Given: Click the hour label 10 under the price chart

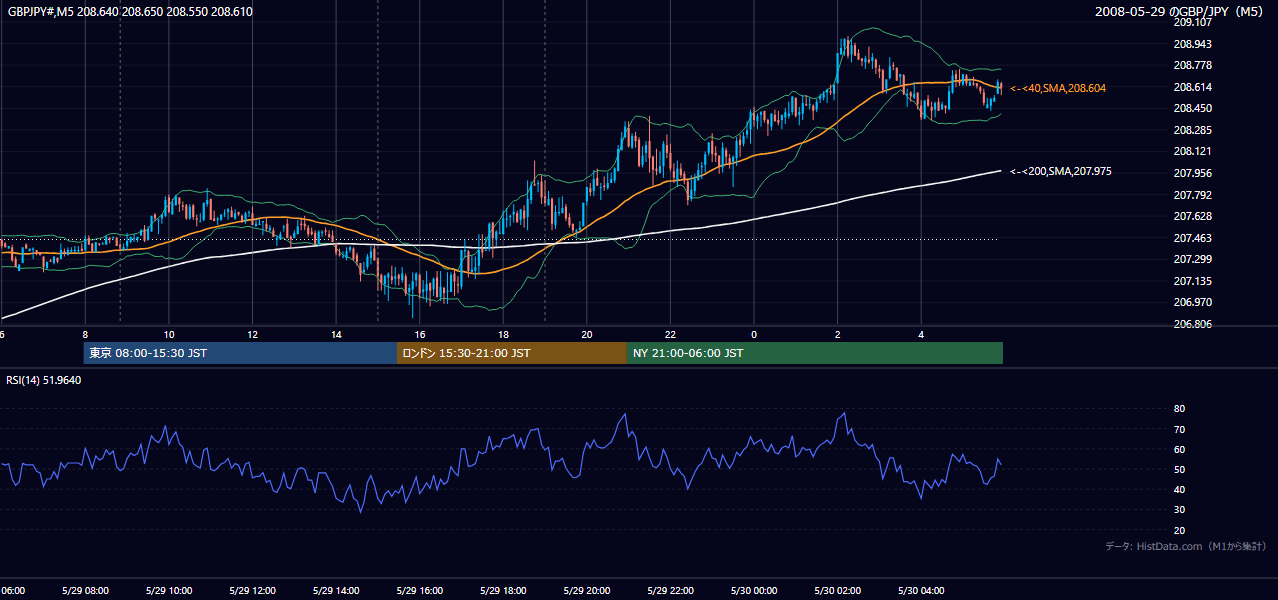Looking at the screenshot, I should click(x=169, y=334).
